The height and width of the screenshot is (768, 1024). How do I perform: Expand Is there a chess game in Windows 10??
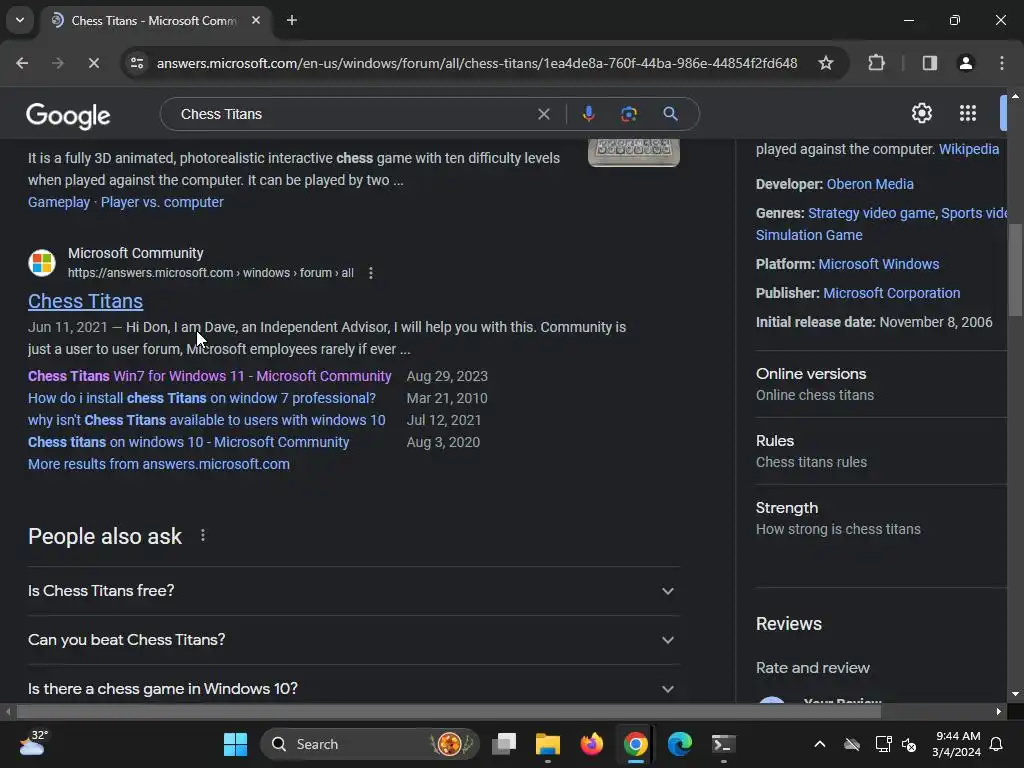(353, 688)
